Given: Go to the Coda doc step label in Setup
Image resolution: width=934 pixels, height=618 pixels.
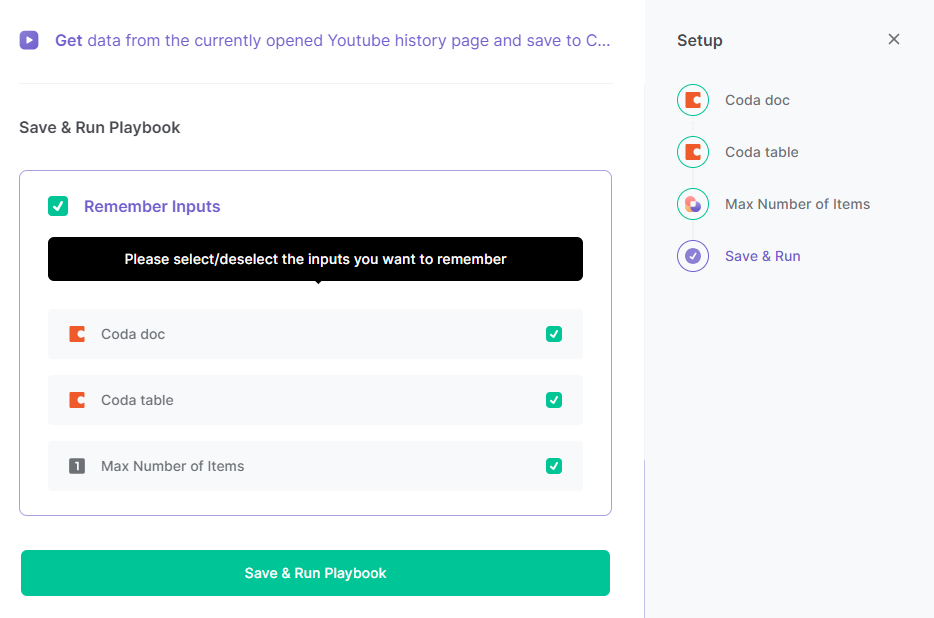Looking at the screenshot, I should (x=757, y=100).
